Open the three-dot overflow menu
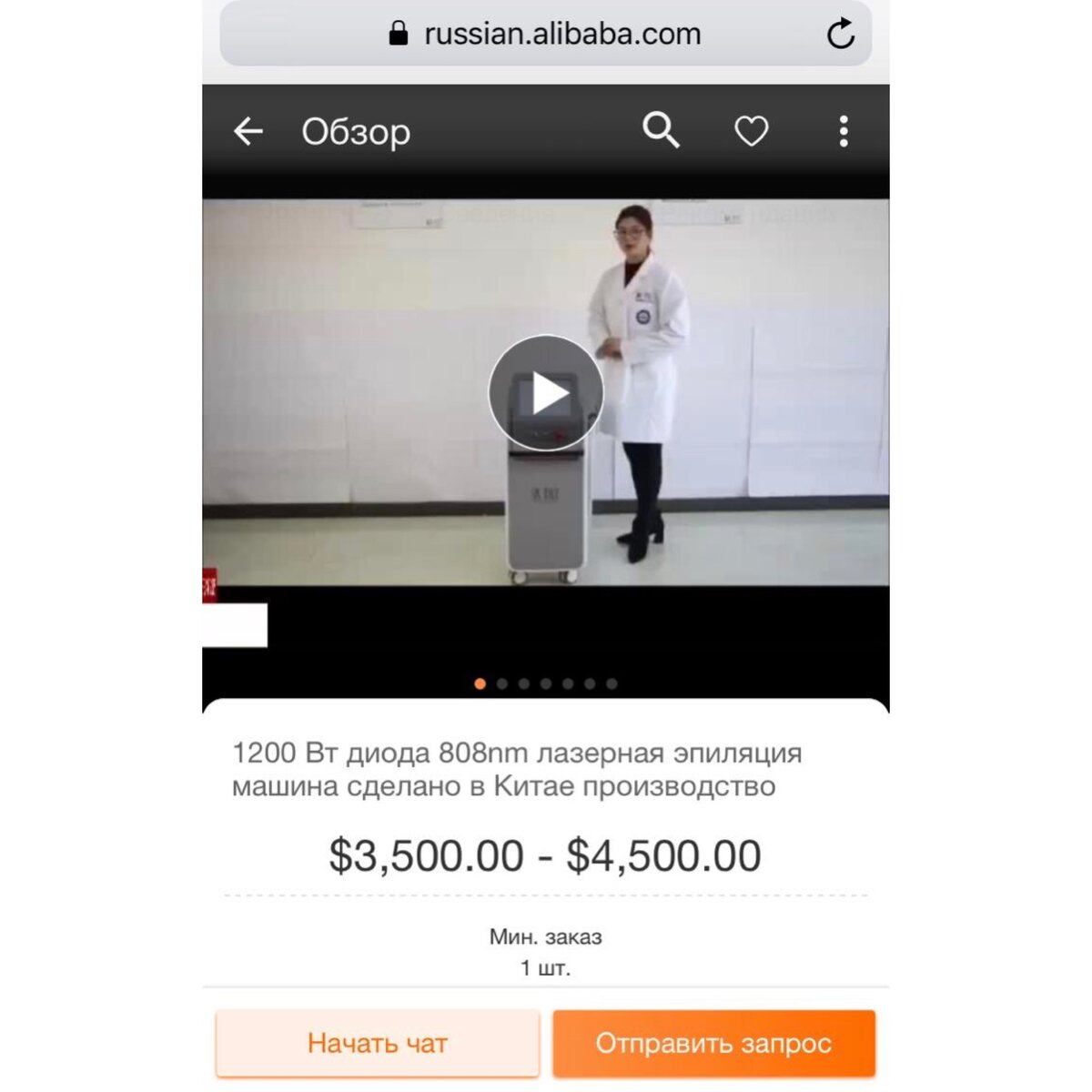Screen dimensions: 1092x1092 click(x=844, y=132)
